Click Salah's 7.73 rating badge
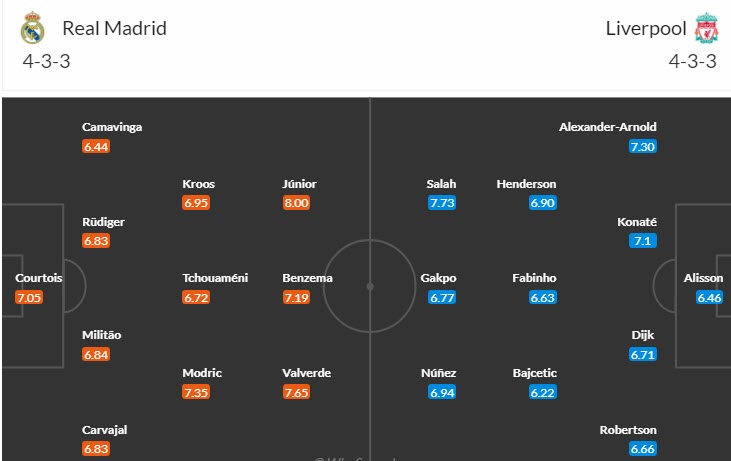Image resolution: width=731 pixels, height=461 pixels. pyautogui.click(x=442, y=203)
